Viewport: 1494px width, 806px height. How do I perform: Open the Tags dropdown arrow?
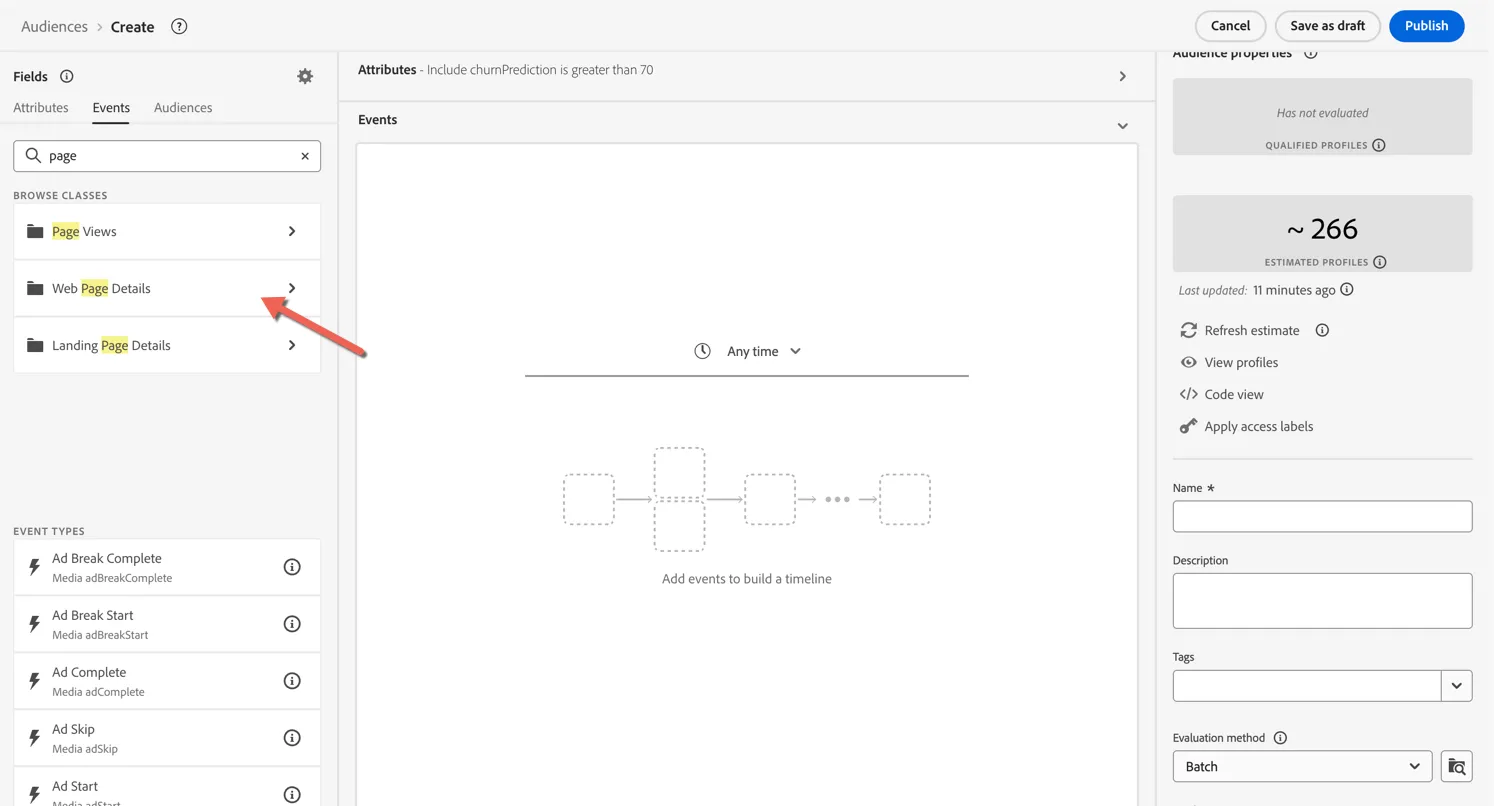pyautogui.click(x=1457, y=686)
